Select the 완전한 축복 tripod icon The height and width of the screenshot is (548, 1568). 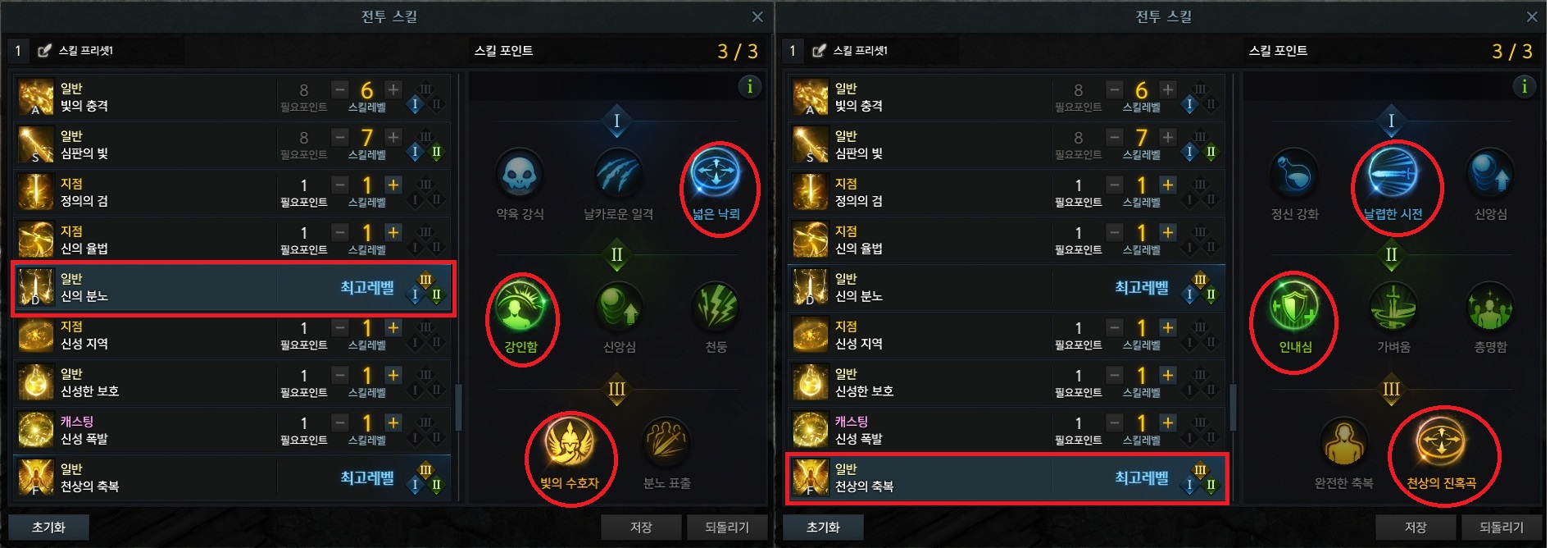pos(1343,442)
